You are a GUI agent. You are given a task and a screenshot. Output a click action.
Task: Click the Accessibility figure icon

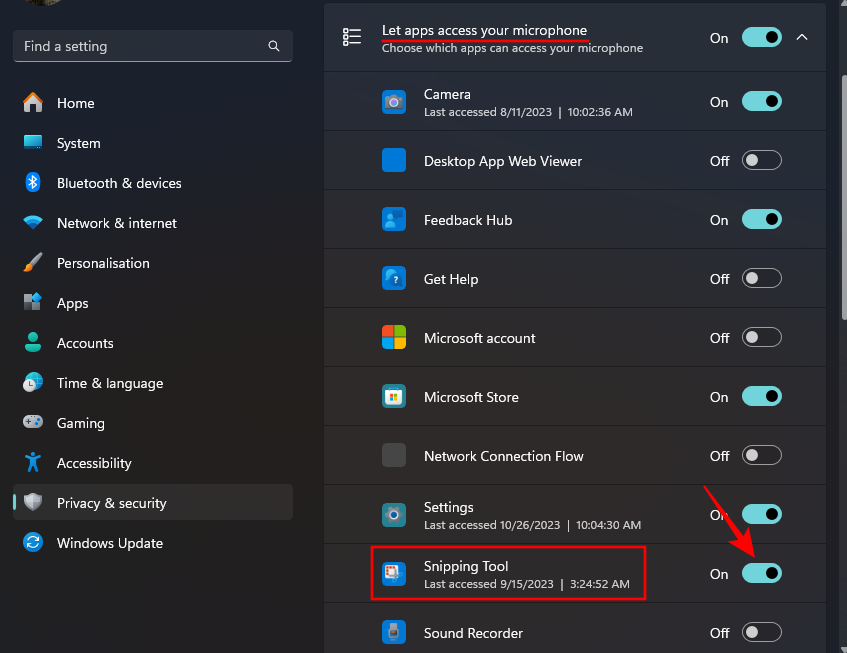click(33, 462)
